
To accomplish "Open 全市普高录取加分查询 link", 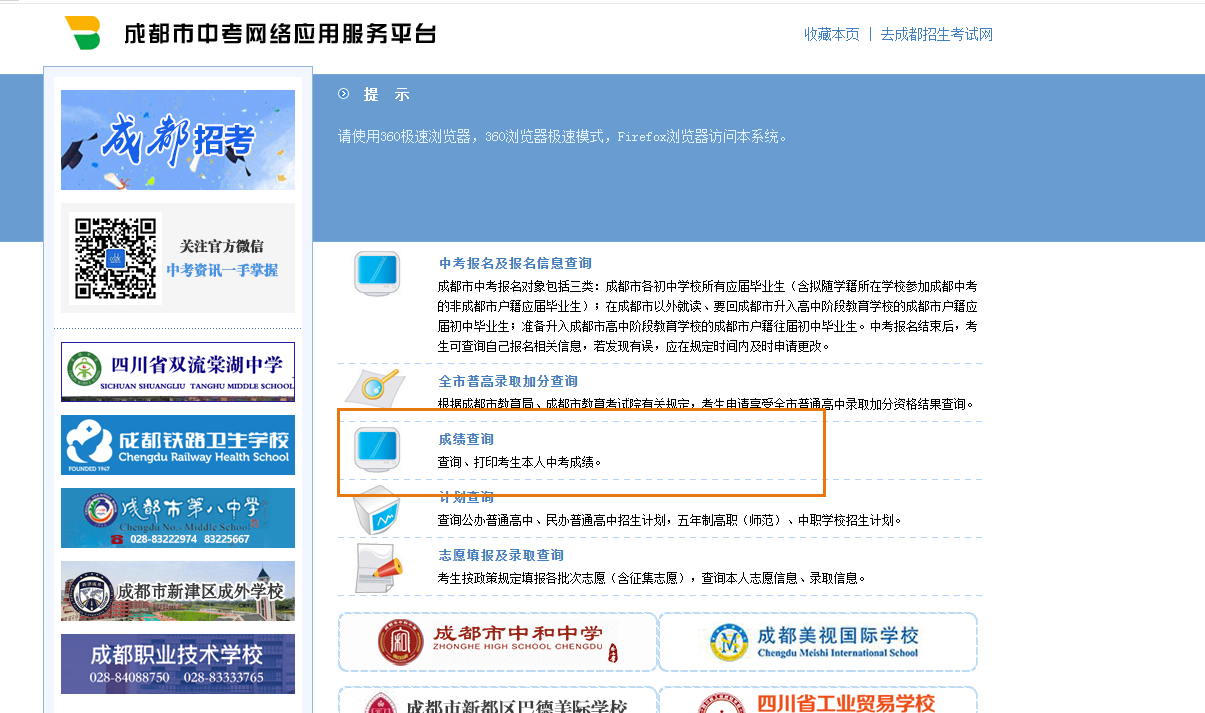I will coord(508,381).
